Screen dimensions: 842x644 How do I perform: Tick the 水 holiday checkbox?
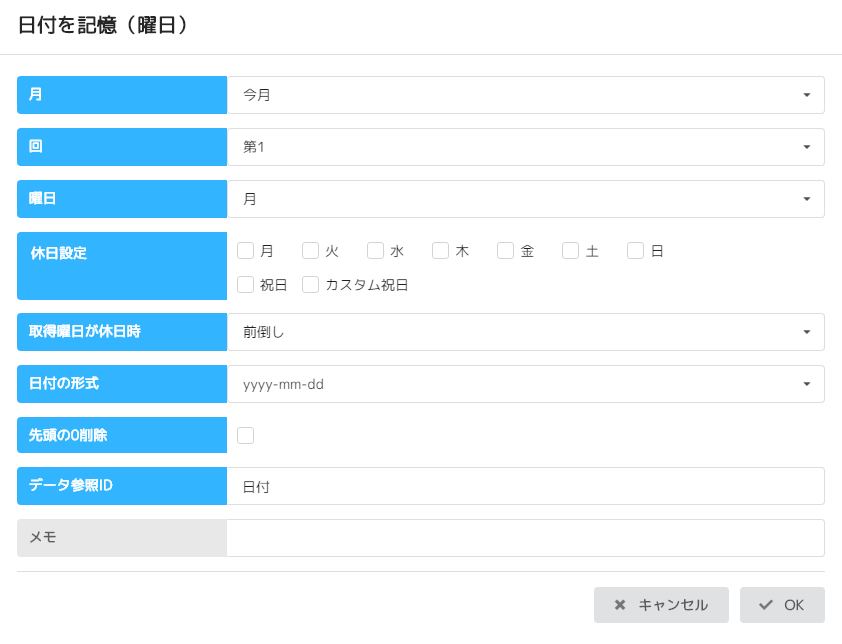tap(376, 251)
